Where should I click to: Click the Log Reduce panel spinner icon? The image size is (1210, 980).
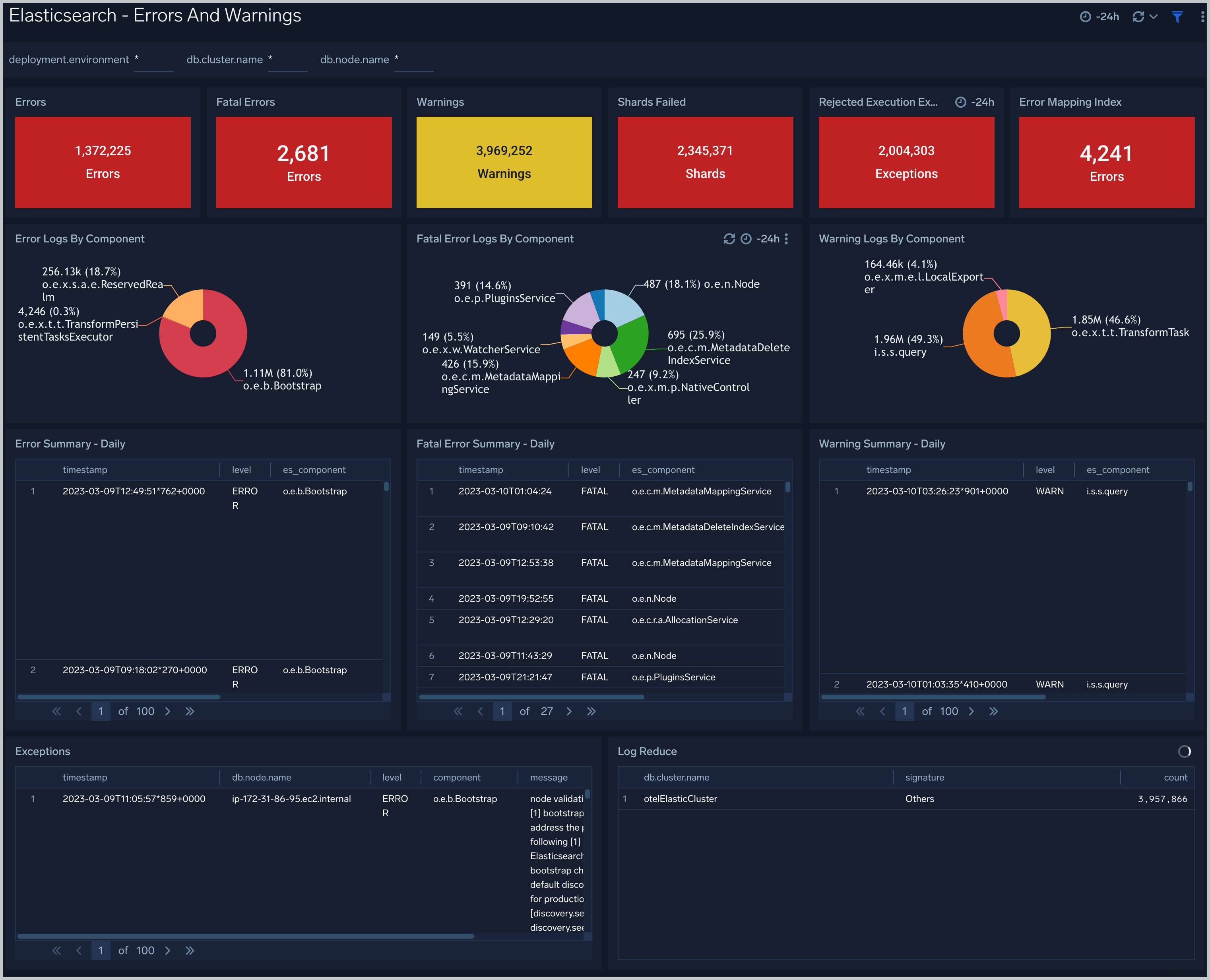(x=1184, y=751)
